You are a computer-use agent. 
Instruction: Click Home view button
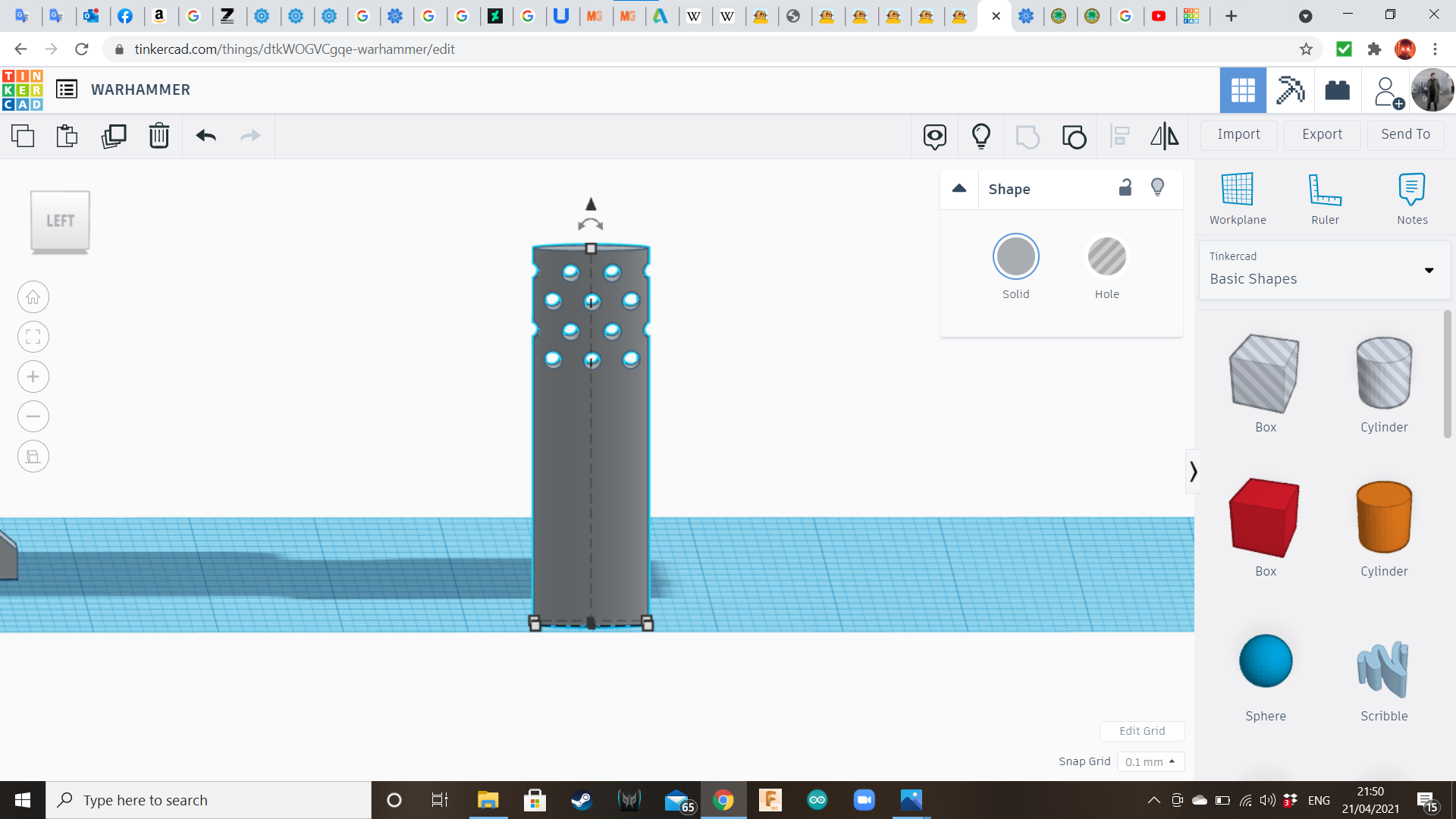click(33, 297)
